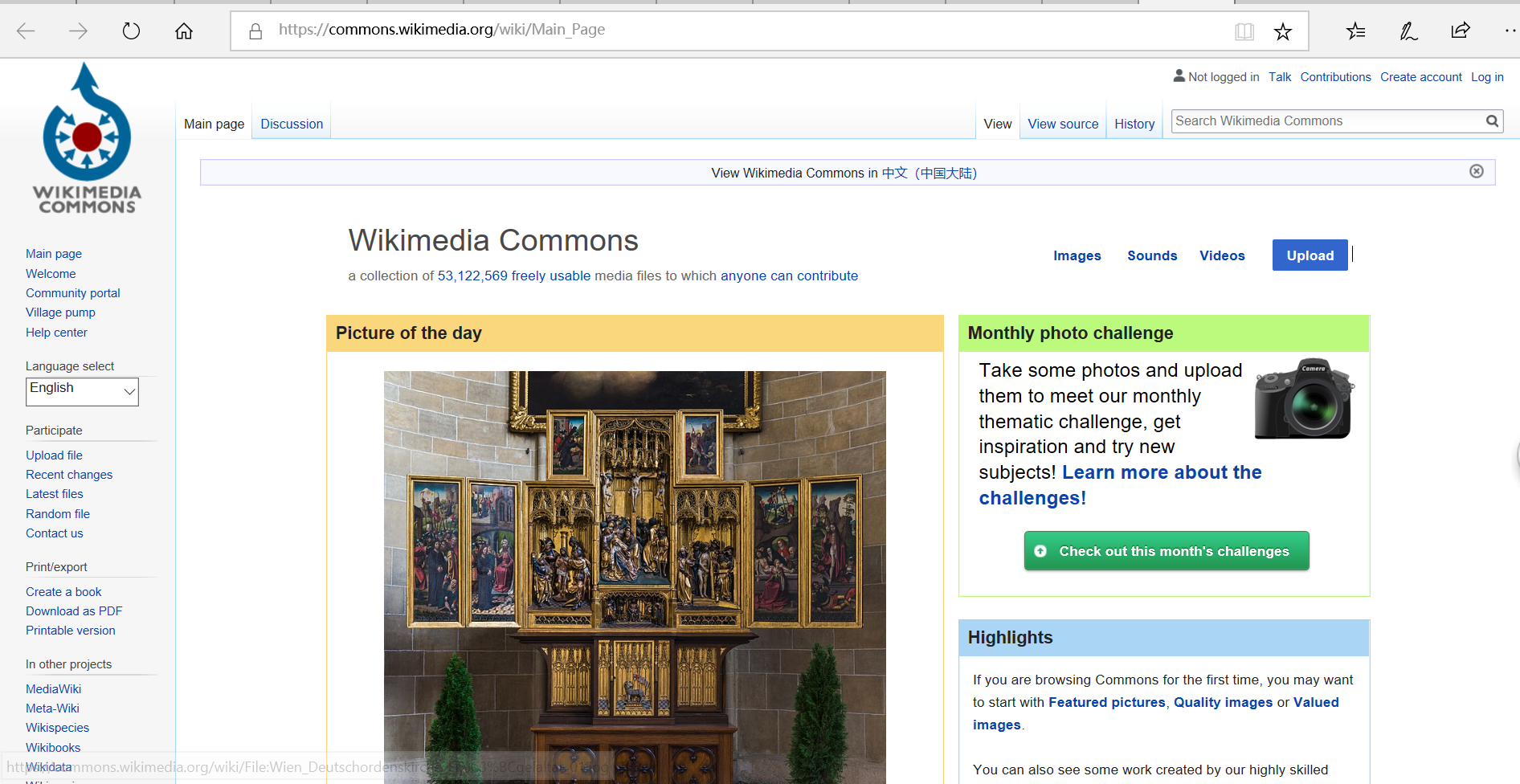
Task: Open the Latest files link
Action: pyautogui.click(x=55, y=494)
